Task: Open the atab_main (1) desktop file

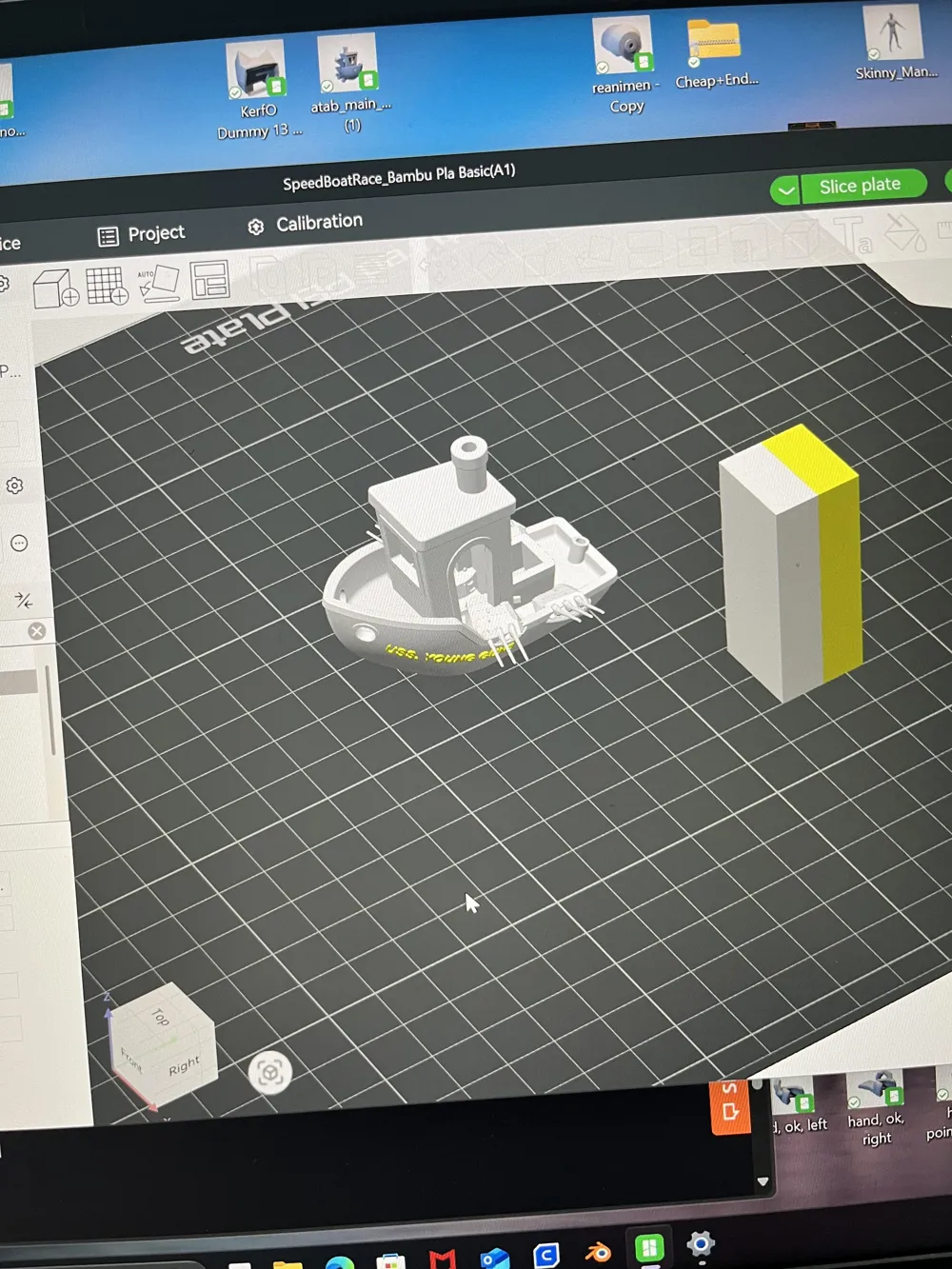Action: pos(349,84)
